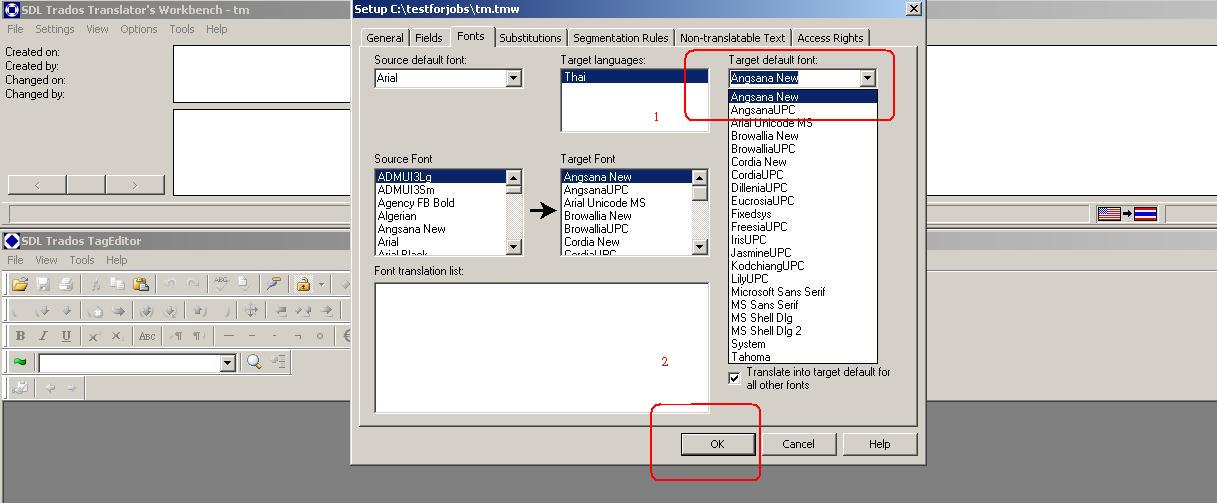Click the Help button in Setup dialog
The height and width of the screenshot is (503, 1217).
click(x=879, y=444)
